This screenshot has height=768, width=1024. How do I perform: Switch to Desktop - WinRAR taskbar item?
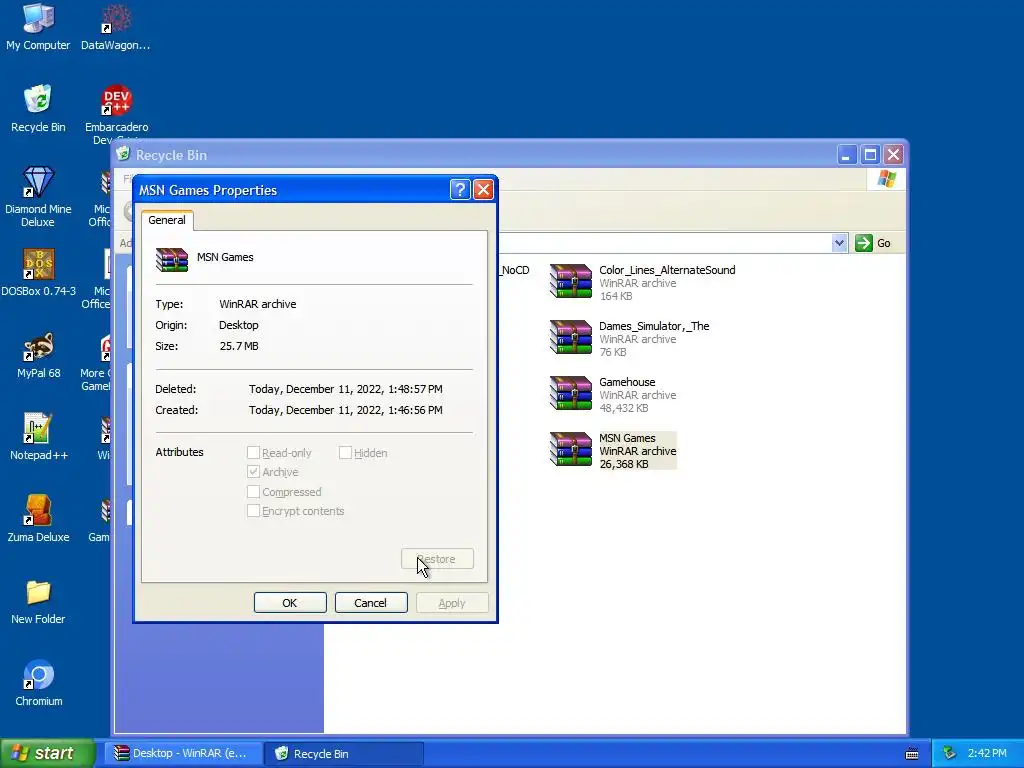point(184,754)
